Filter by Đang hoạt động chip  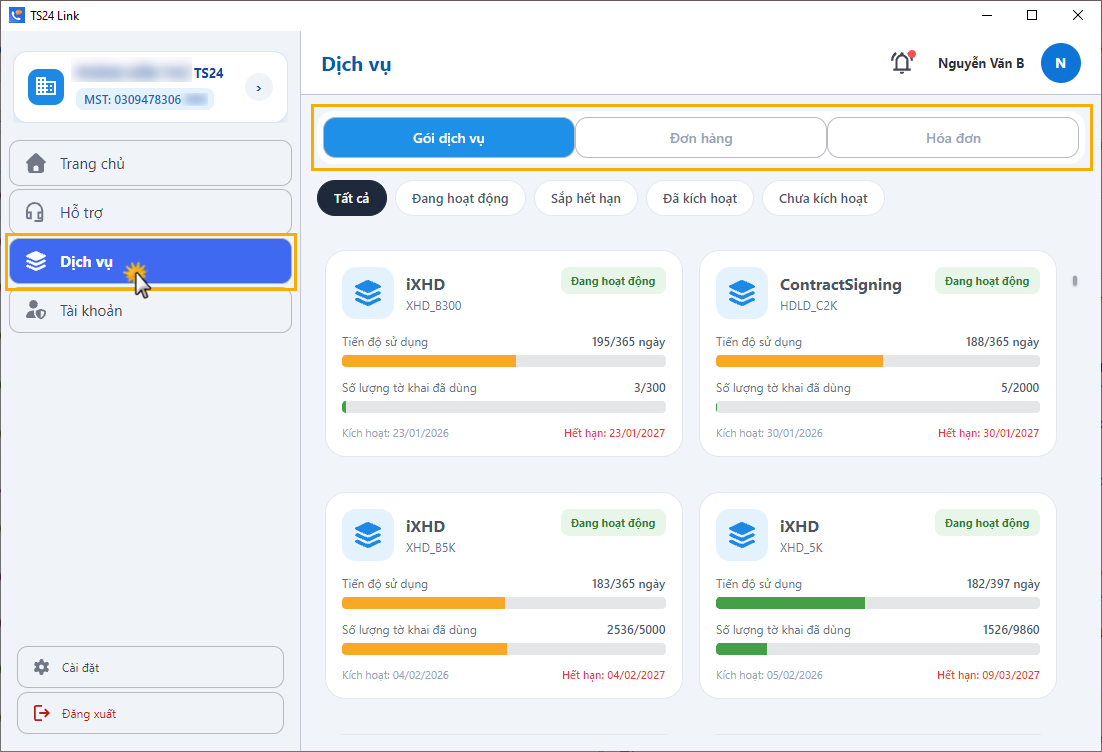[460, 198]
